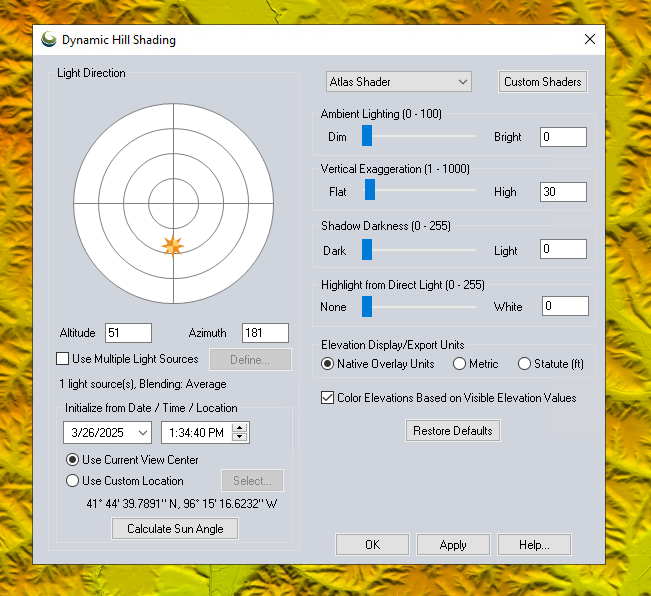
Task: Click the 'High' label of Vertical Exaggeration
Action: click(x=505, y=192)
